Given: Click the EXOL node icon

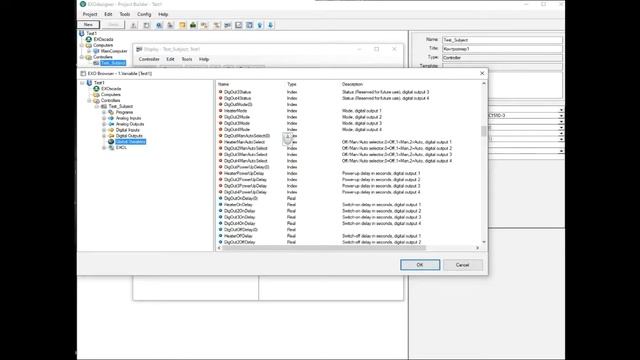Looking at the screenshot, I should click(x=111, y=148).
